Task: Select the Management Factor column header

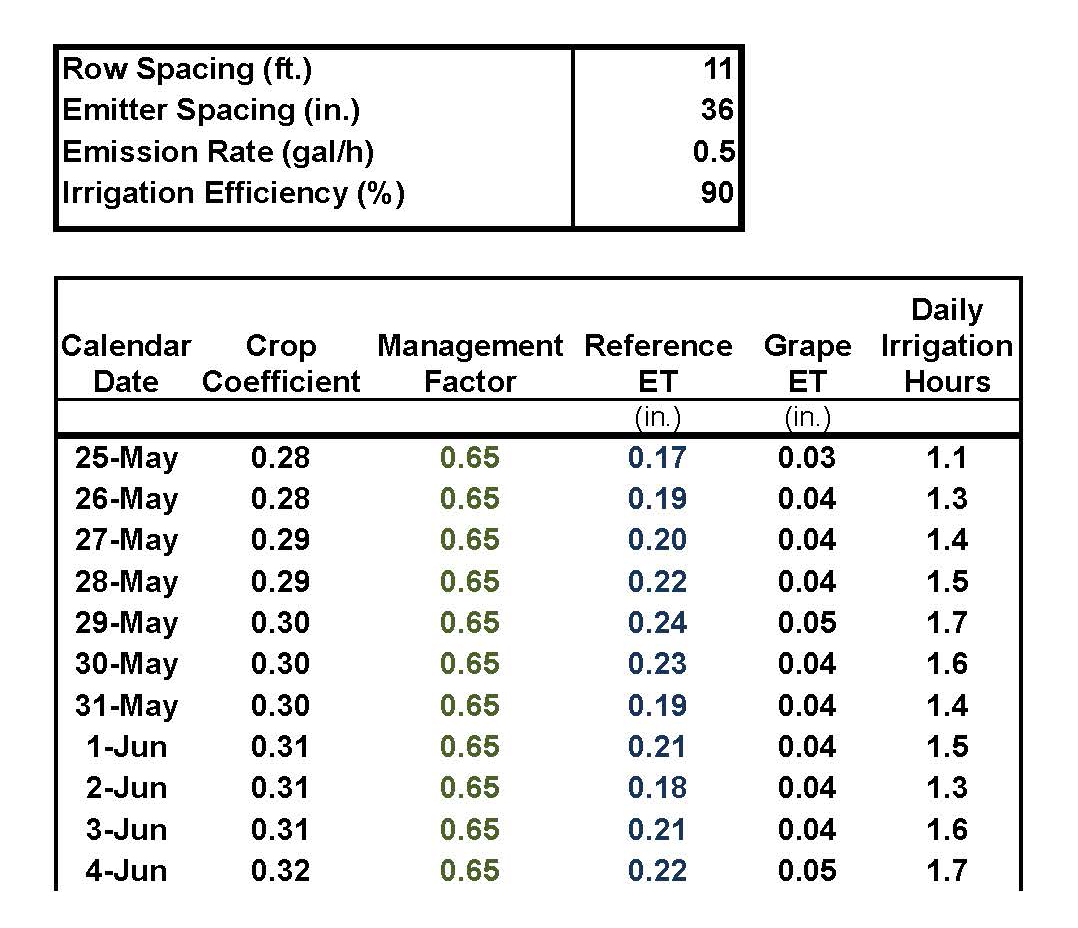Action: [470, 364]
